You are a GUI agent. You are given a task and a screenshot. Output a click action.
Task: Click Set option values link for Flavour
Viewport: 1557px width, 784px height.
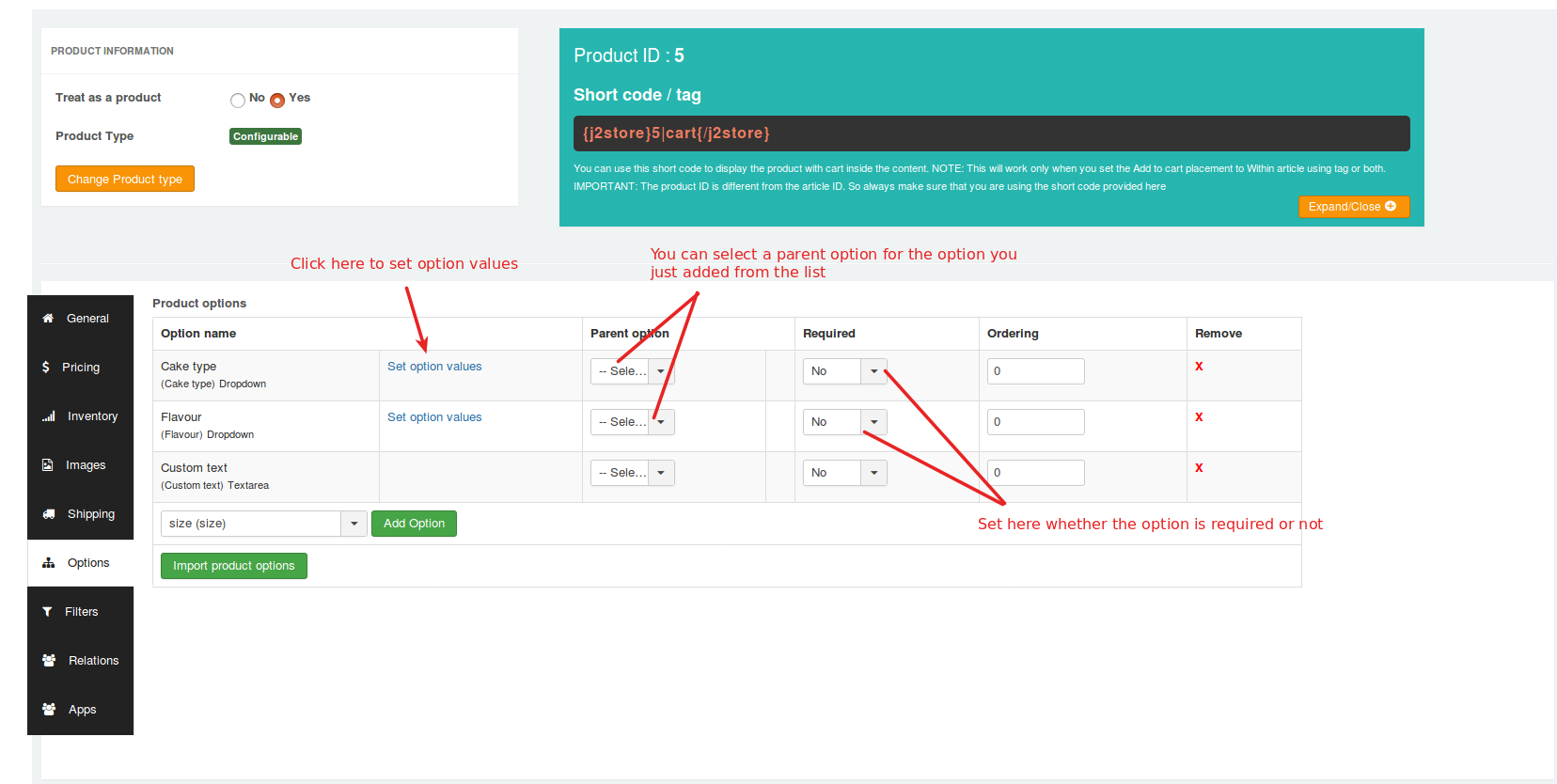pos(434,417)
